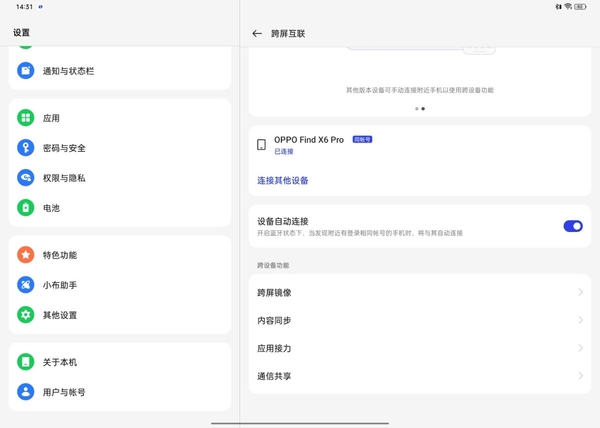600x428 pixels.
Task: Tap the page indicator dots in the banner
Action: [420, 109]
